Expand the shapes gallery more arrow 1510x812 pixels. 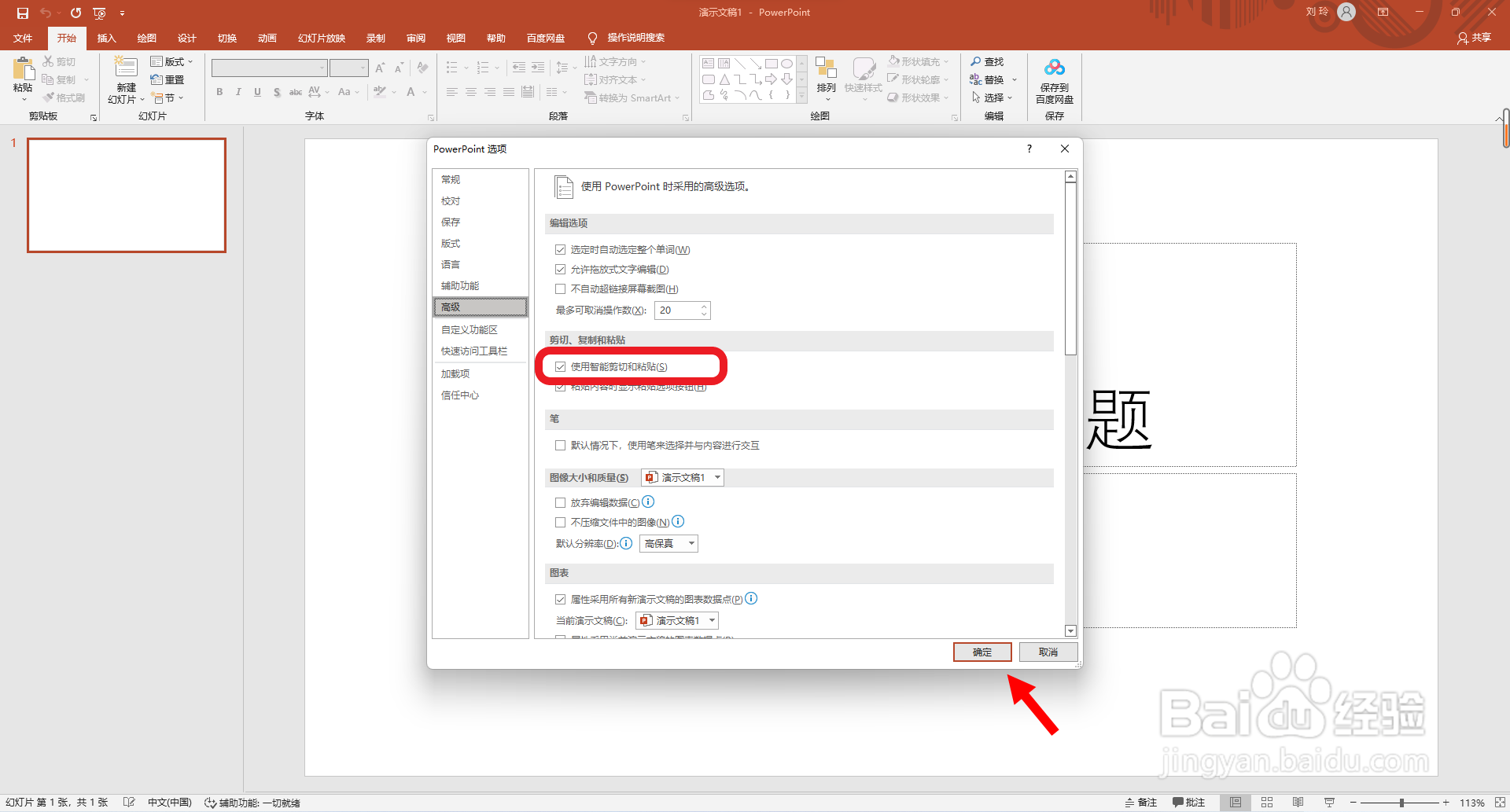(x=801, y=96)
